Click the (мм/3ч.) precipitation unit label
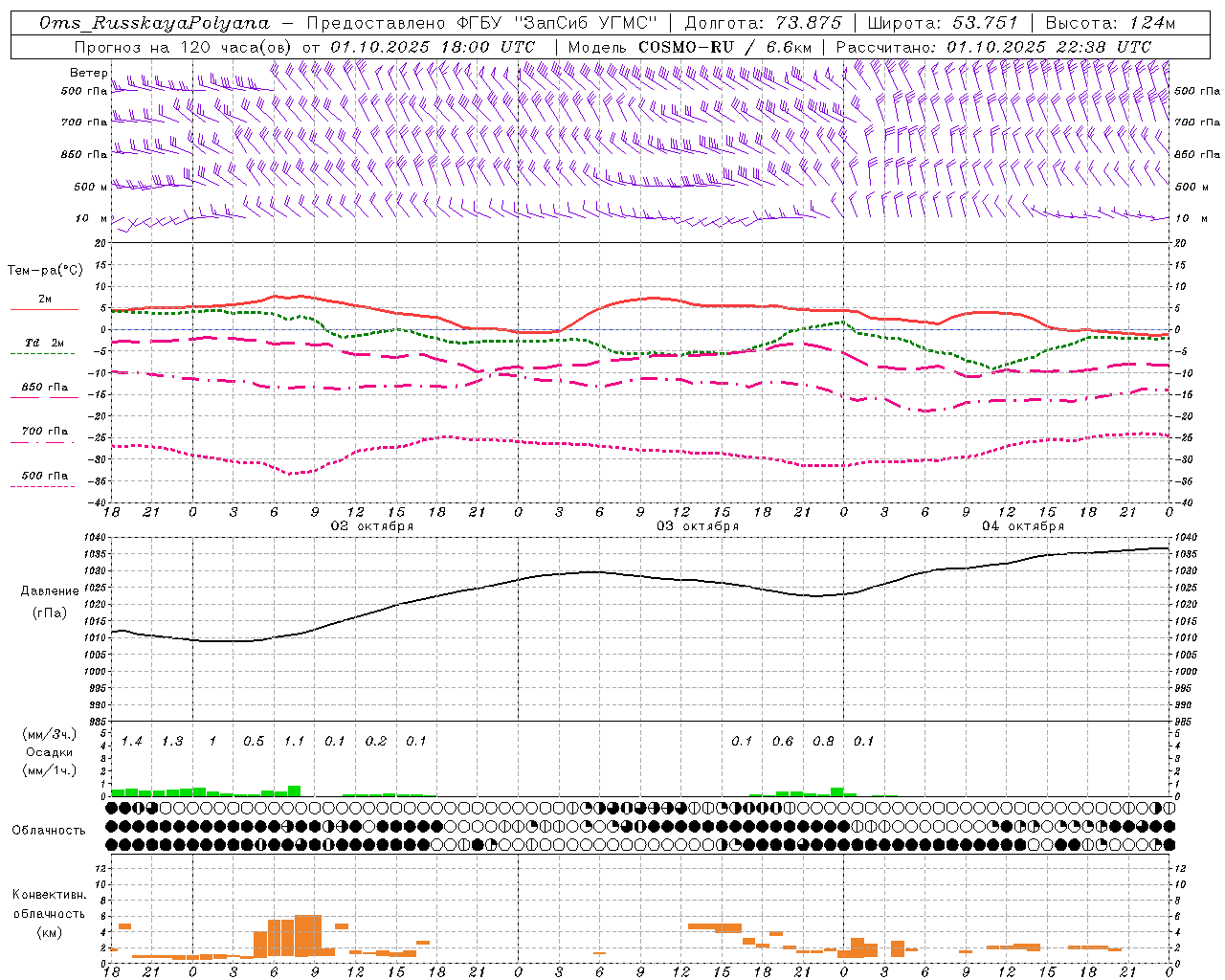The image size is (1225, 980). click(50, 734)
